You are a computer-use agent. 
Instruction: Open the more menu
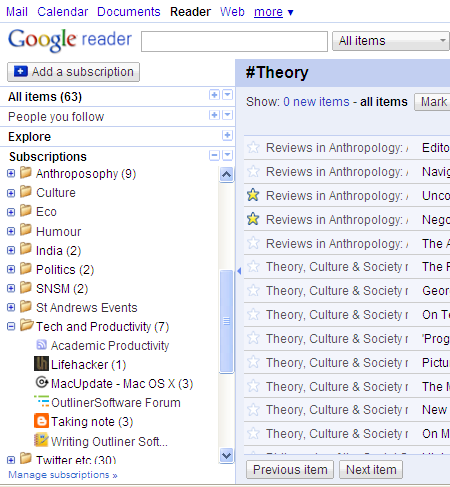[x=273, y=12]
